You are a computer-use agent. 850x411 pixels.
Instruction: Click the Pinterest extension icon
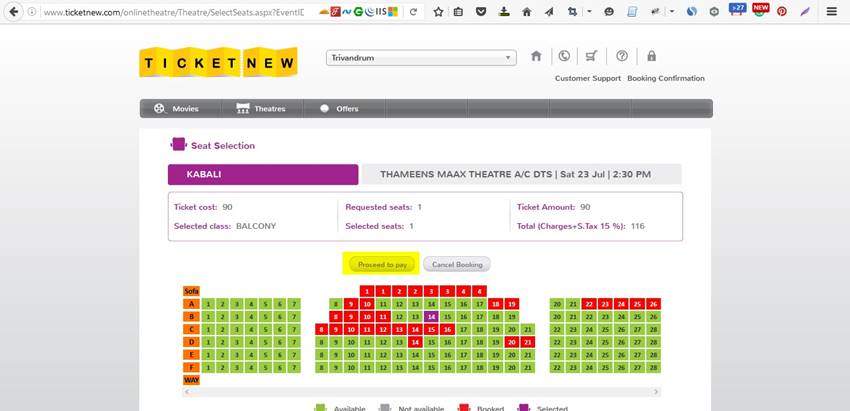(782, 11)
